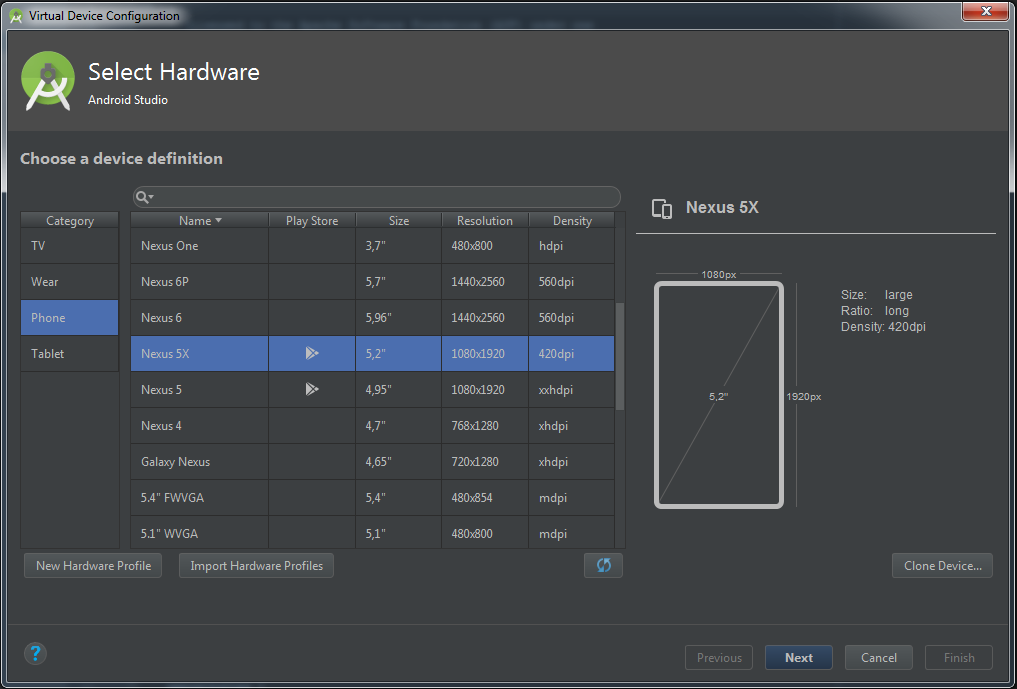This screenshot has width=1017, height=689.
Task: Click the 4,65" size cell
Action: 399,462
